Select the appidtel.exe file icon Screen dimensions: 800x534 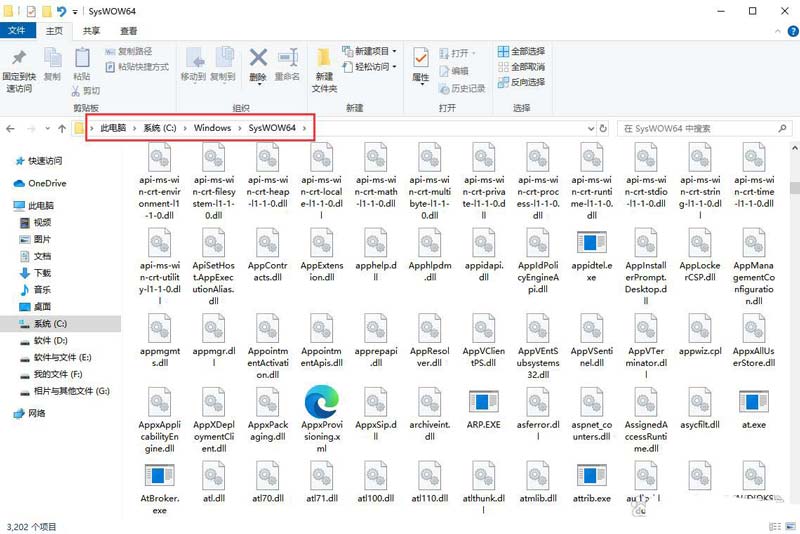[x=591, y=242]
